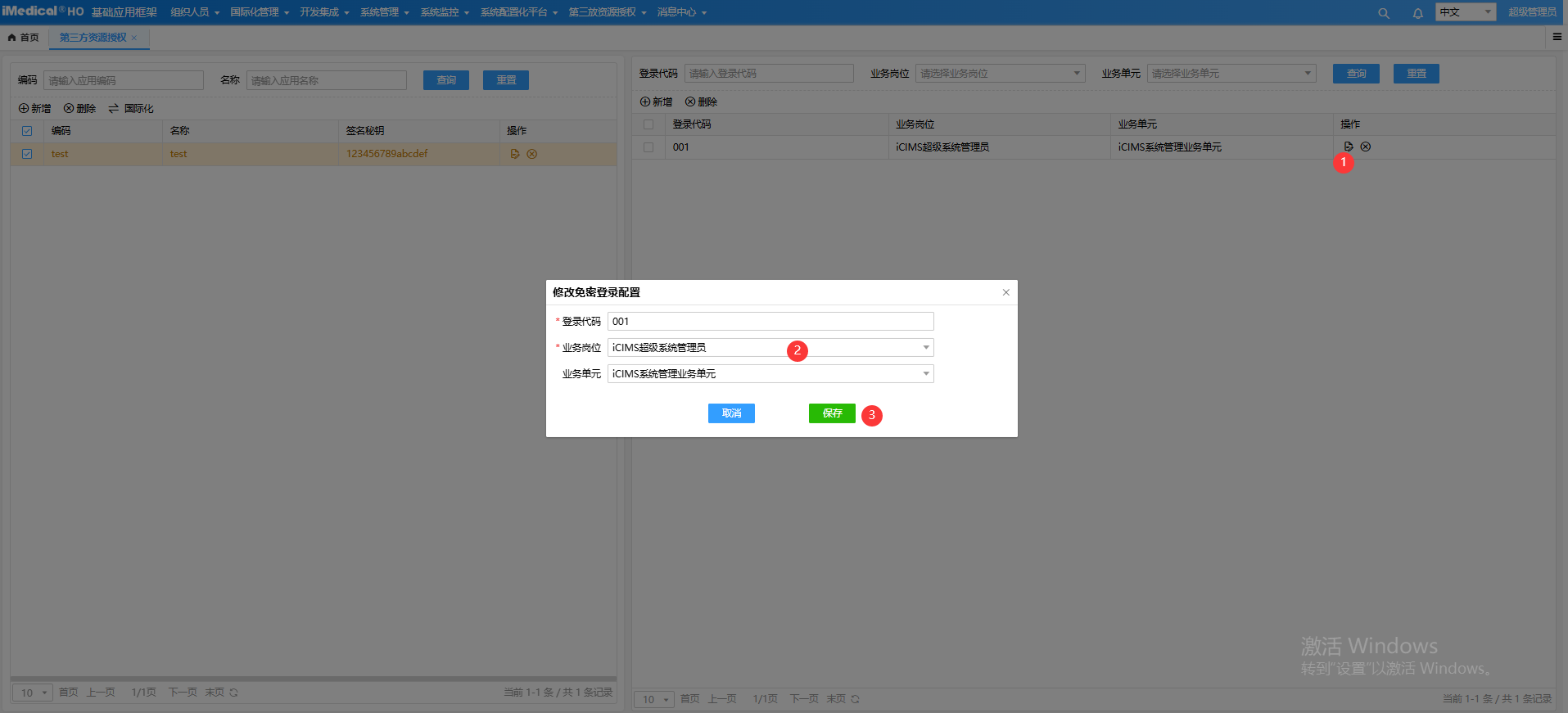The height and width of the screenshot is (713, 1568).
Task: Toggle the select-all checkbox in left table
Action: tap(27, 131)
